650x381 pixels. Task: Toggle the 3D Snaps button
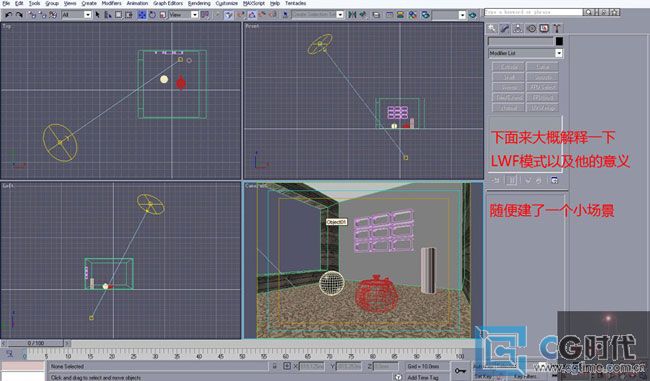[x=240, y=15]
